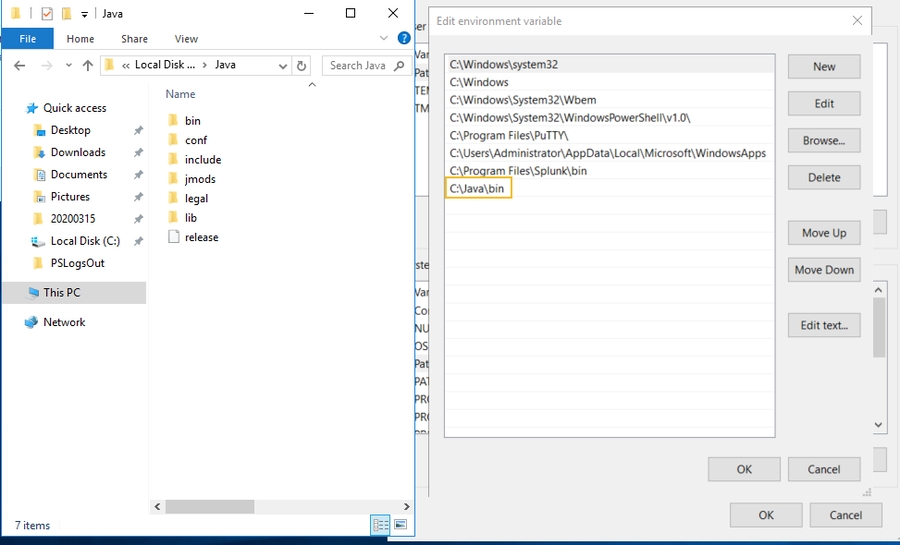
Task: Open the Customize Quick Access Toolbar dropdown
Action: (x=84, y=14)
